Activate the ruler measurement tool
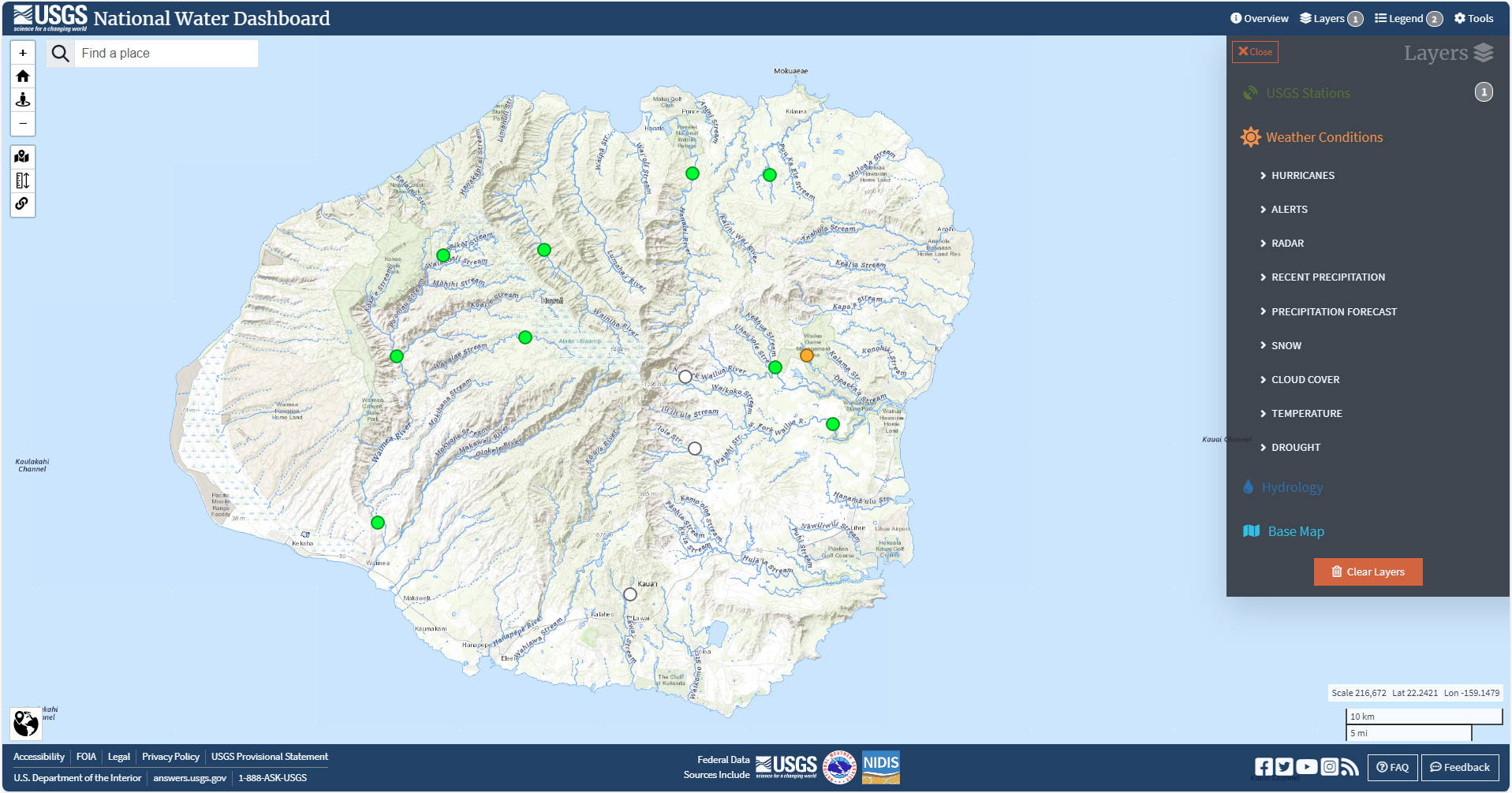This screenshot has height=793, width=1512. point(23,181)
